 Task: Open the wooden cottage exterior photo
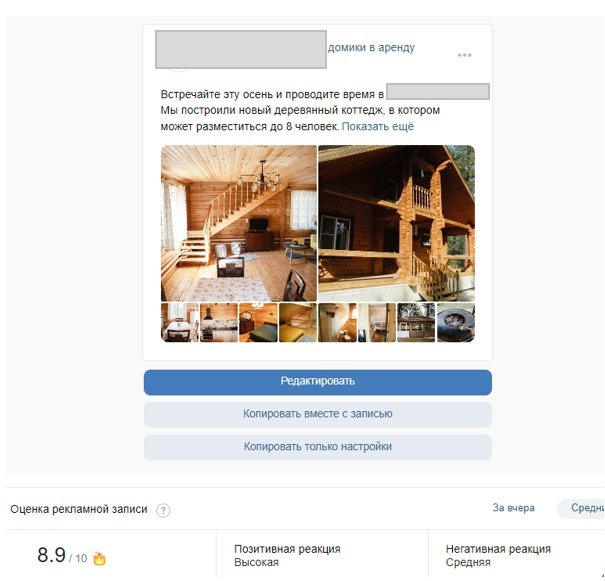pos(396,223)
